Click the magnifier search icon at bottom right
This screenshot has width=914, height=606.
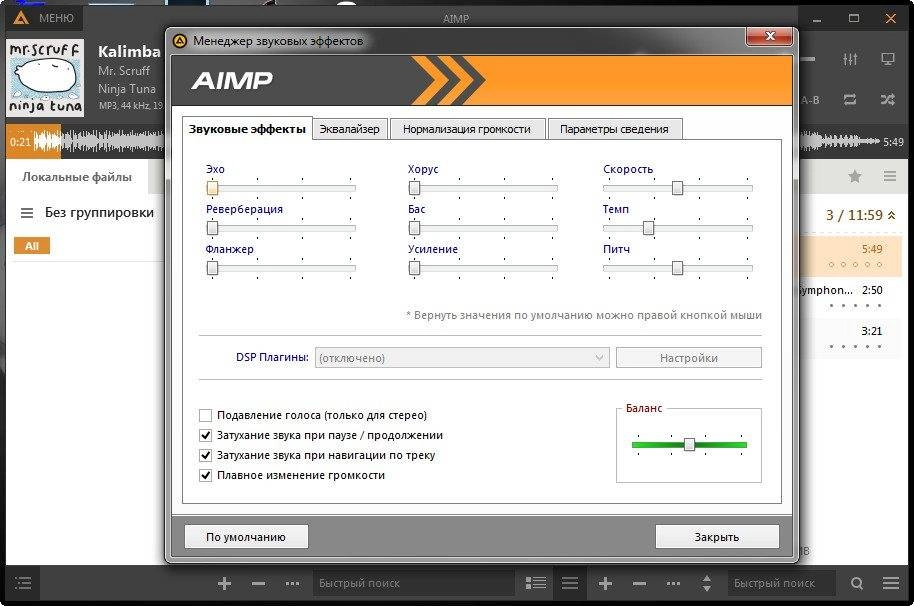coord(856,583)
